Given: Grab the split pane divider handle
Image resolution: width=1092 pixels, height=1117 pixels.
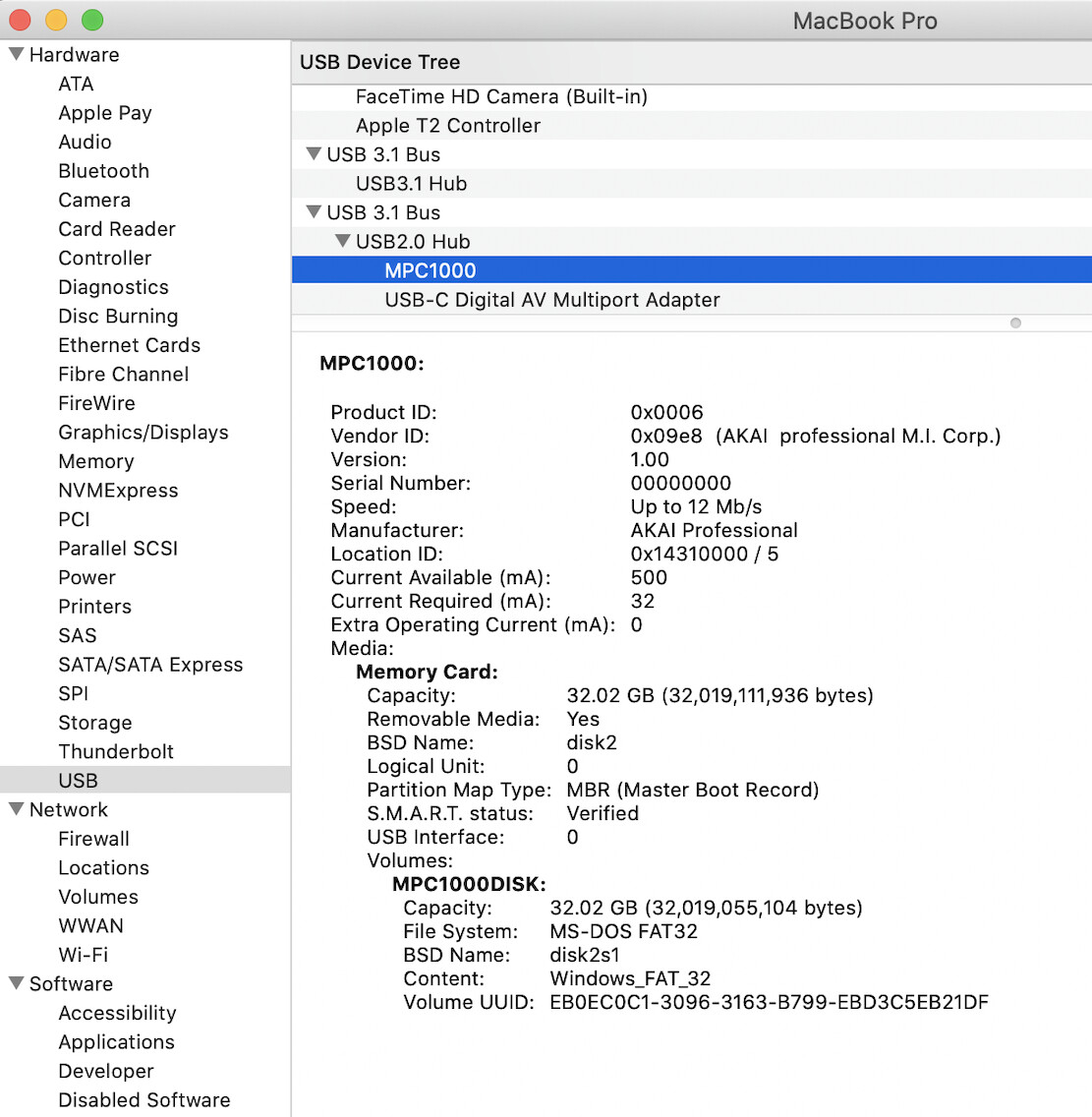Looking at the screenshot, I should 1015,323.
